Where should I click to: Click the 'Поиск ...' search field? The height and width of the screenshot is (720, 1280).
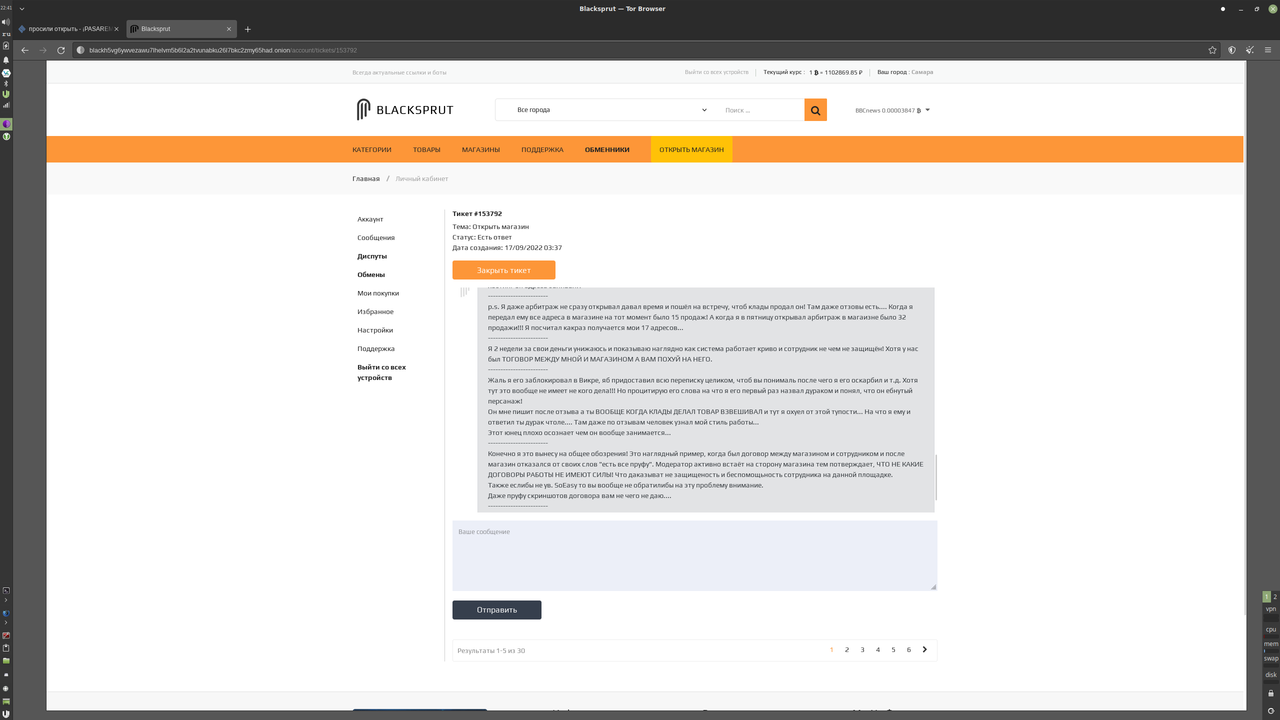pos(760,110)
